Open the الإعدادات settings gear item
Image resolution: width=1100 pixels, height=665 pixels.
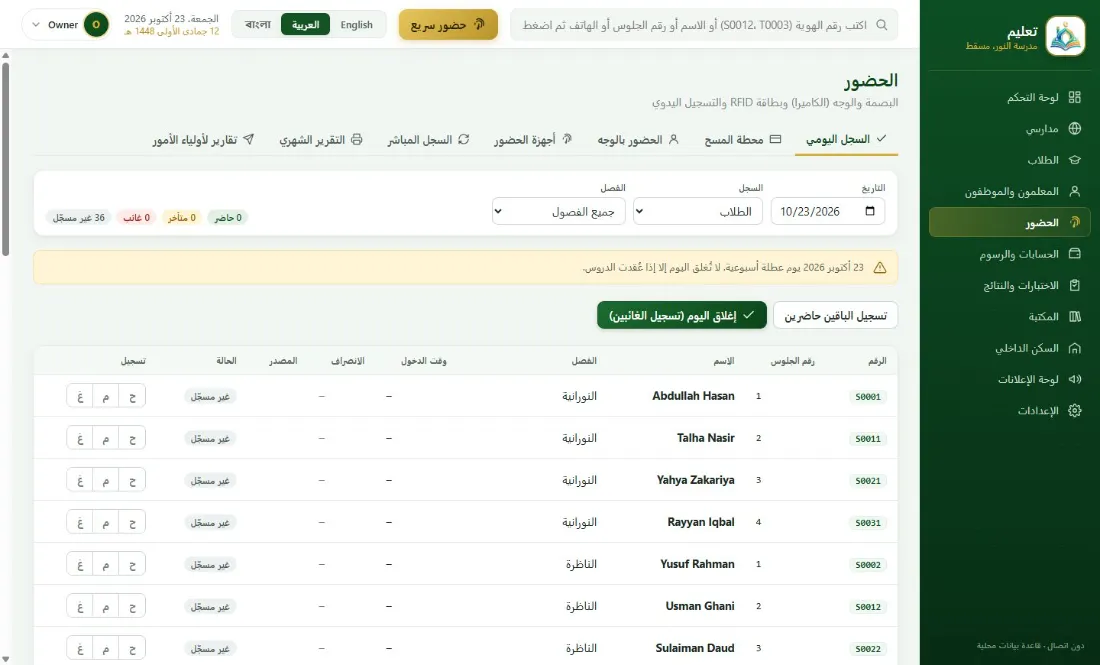[1010, 410]
